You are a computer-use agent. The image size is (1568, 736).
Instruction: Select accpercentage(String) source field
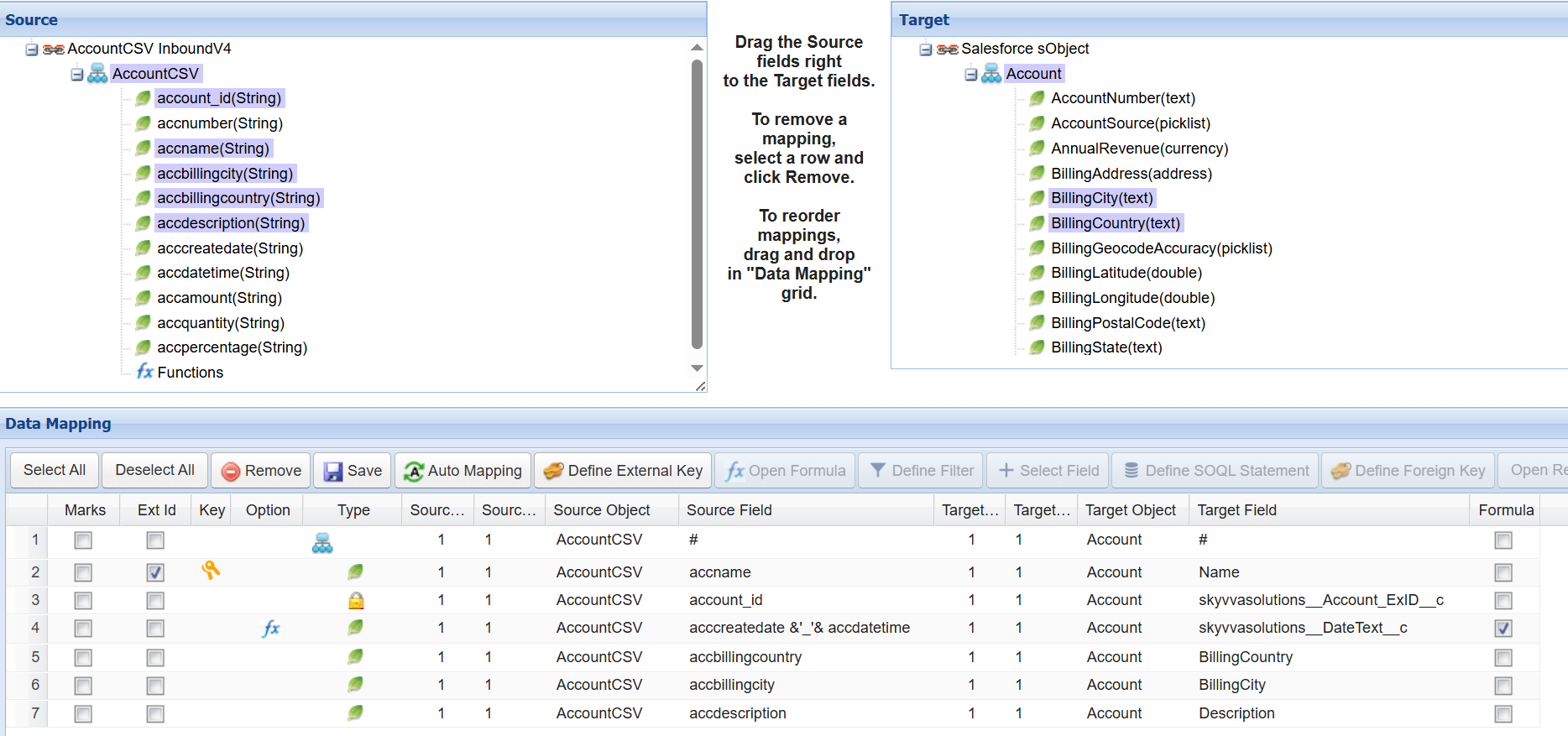tap(233, 347)
